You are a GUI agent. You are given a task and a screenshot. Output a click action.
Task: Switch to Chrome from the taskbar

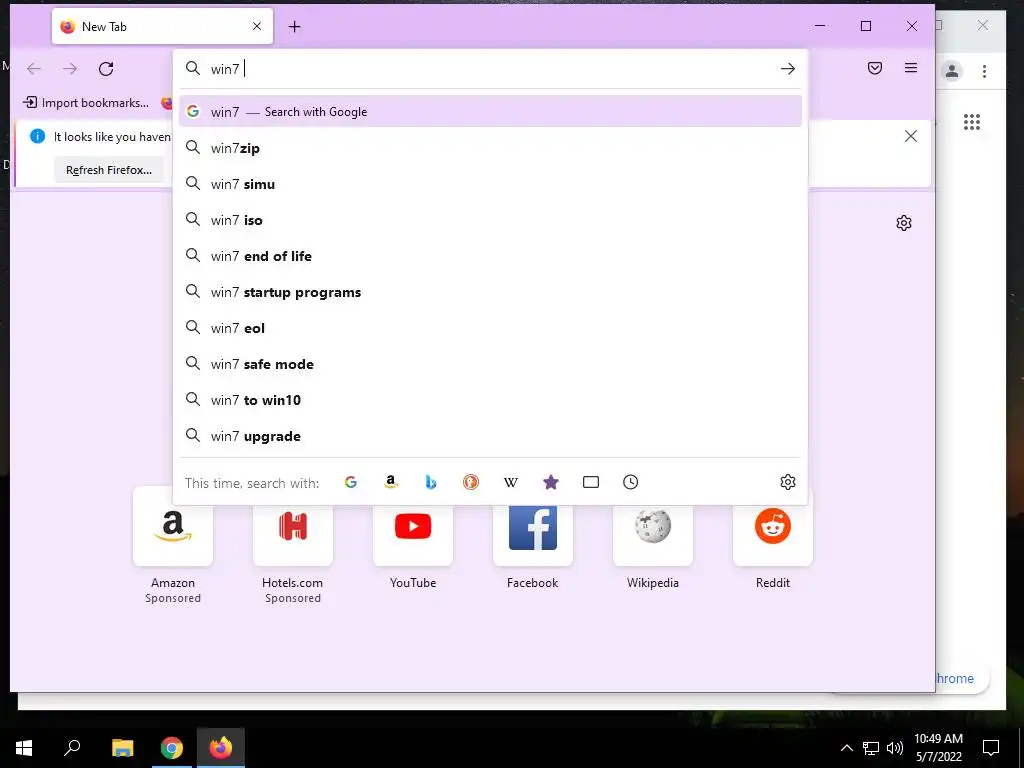click(x=172, y=748)
